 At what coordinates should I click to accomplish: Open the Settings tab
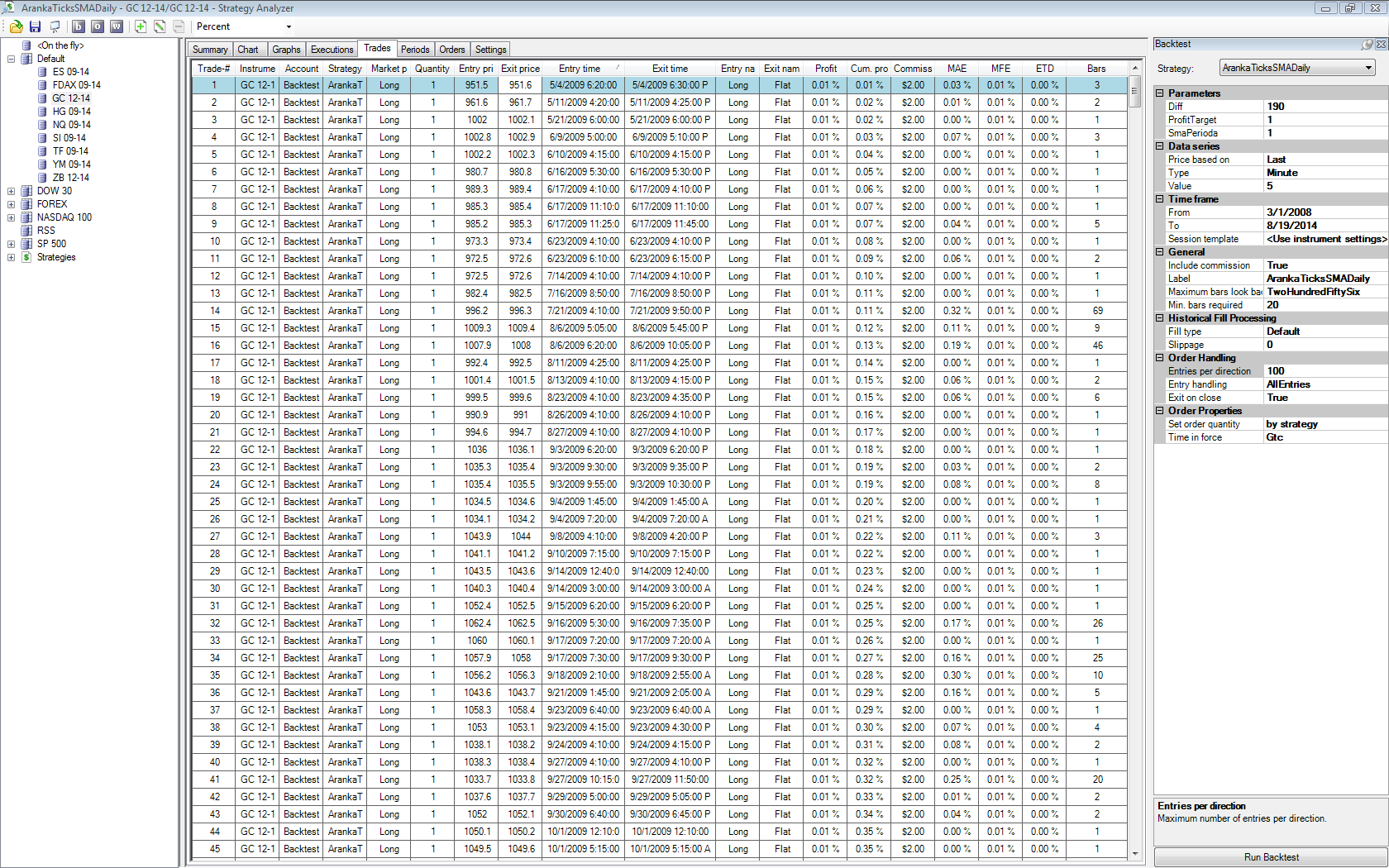(x=490, y=50)
